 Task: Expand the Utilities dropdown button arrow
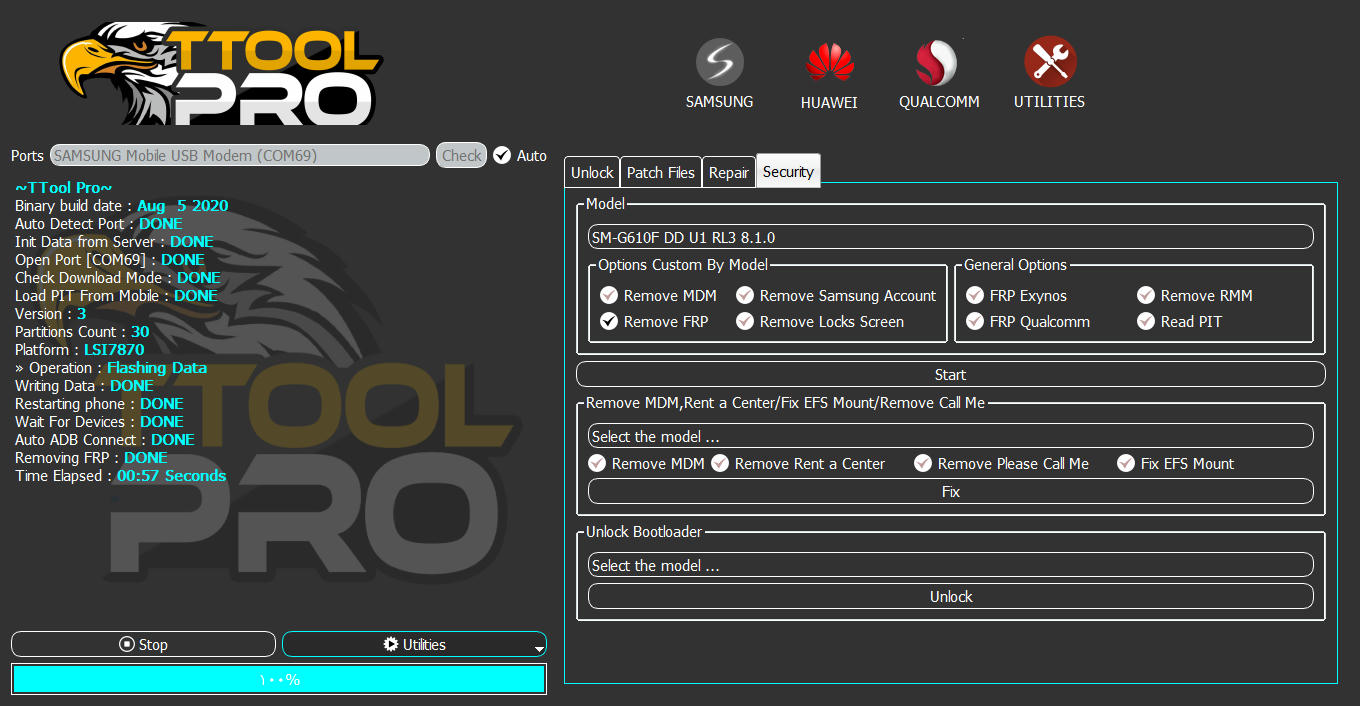tap(539, 649)
